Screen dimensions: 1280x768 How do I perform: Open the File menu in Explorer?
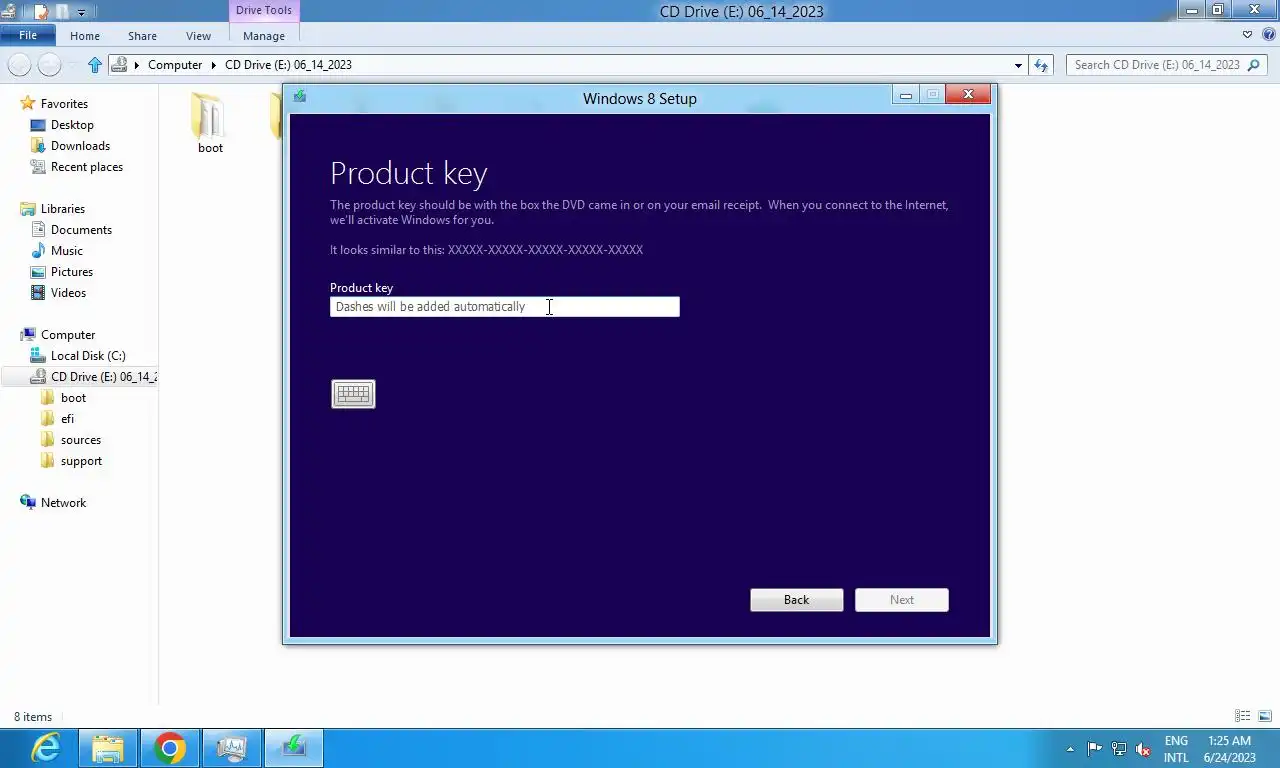[28, 35]
